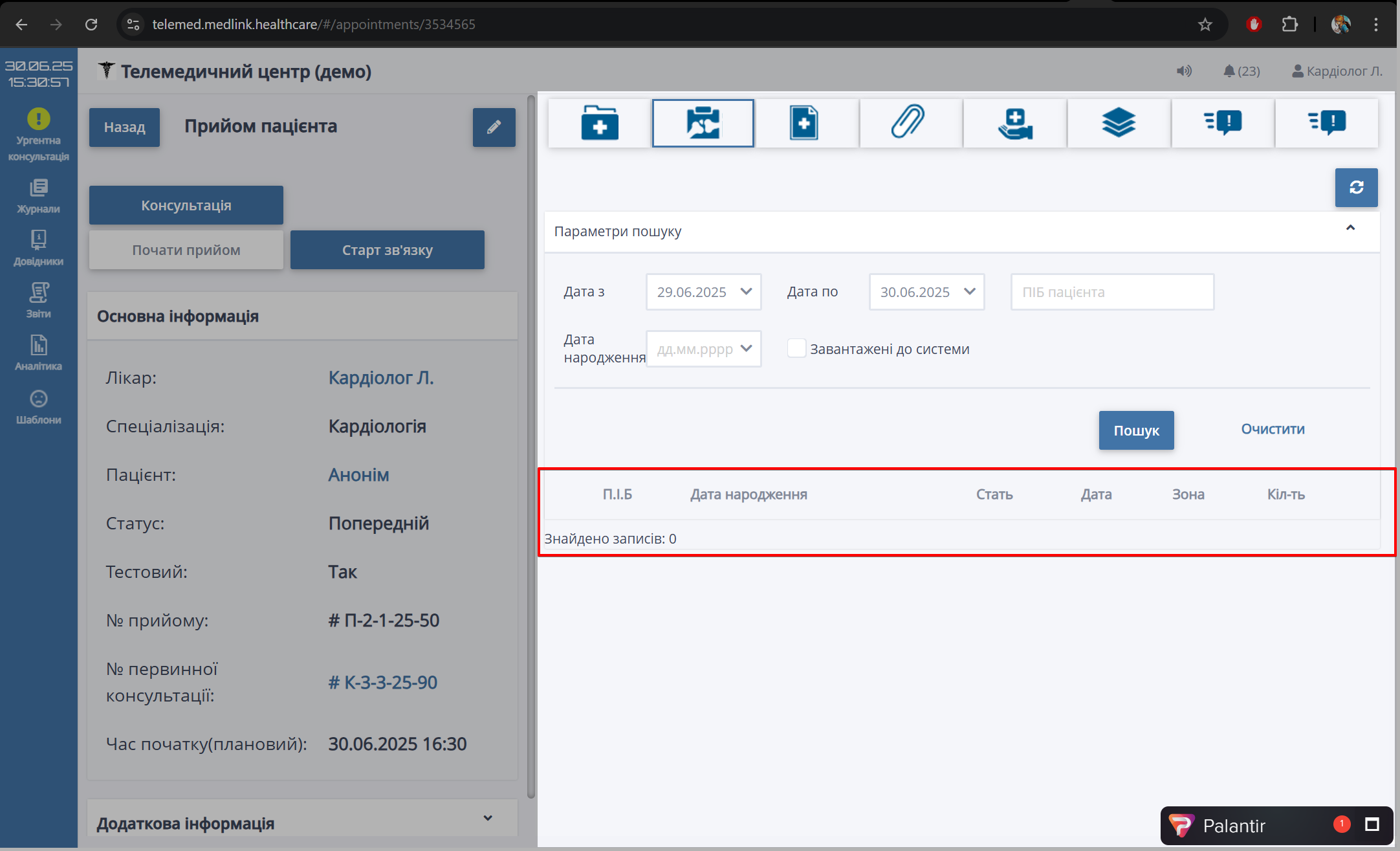Open "Аналітика" in the sidebar

pyautogui.click(x=38, y=353)
